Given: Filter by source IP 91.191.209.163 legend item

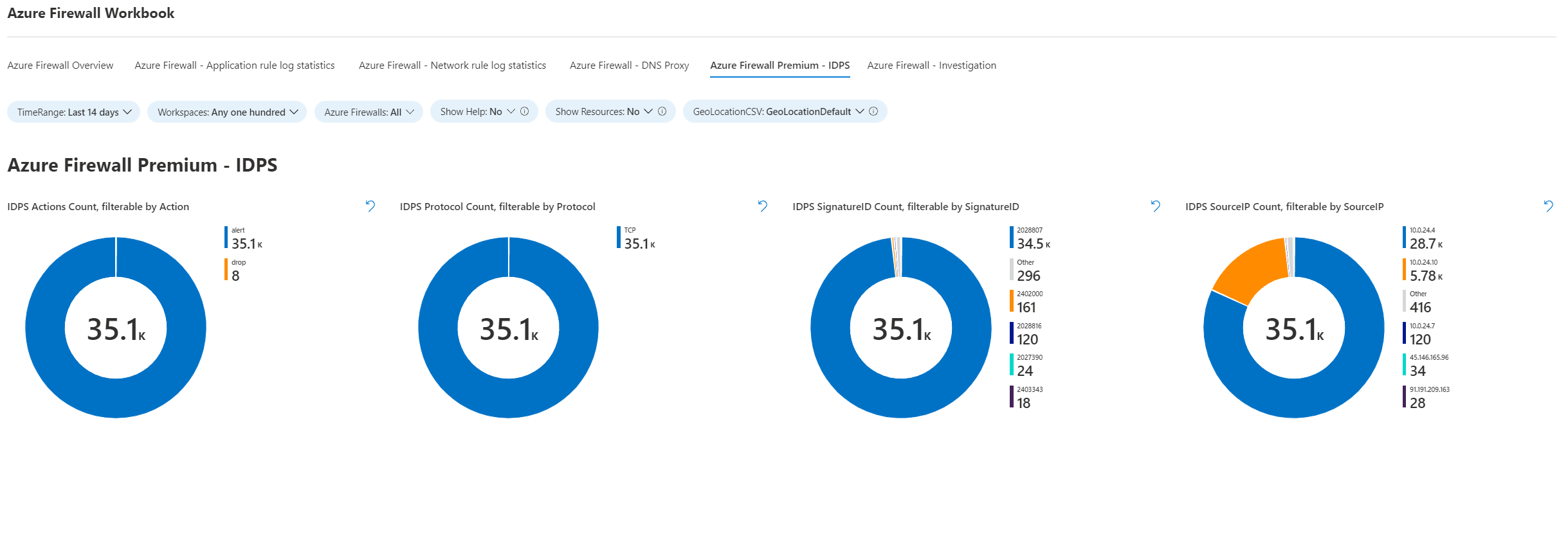Looking at the screenshot, I should coord(1427,397).
